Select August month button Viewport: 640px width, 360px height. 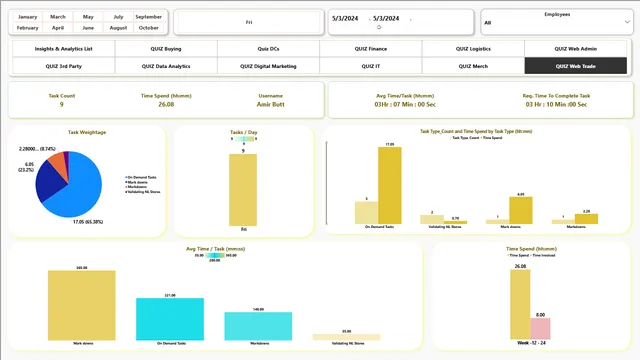click(118, 28)
